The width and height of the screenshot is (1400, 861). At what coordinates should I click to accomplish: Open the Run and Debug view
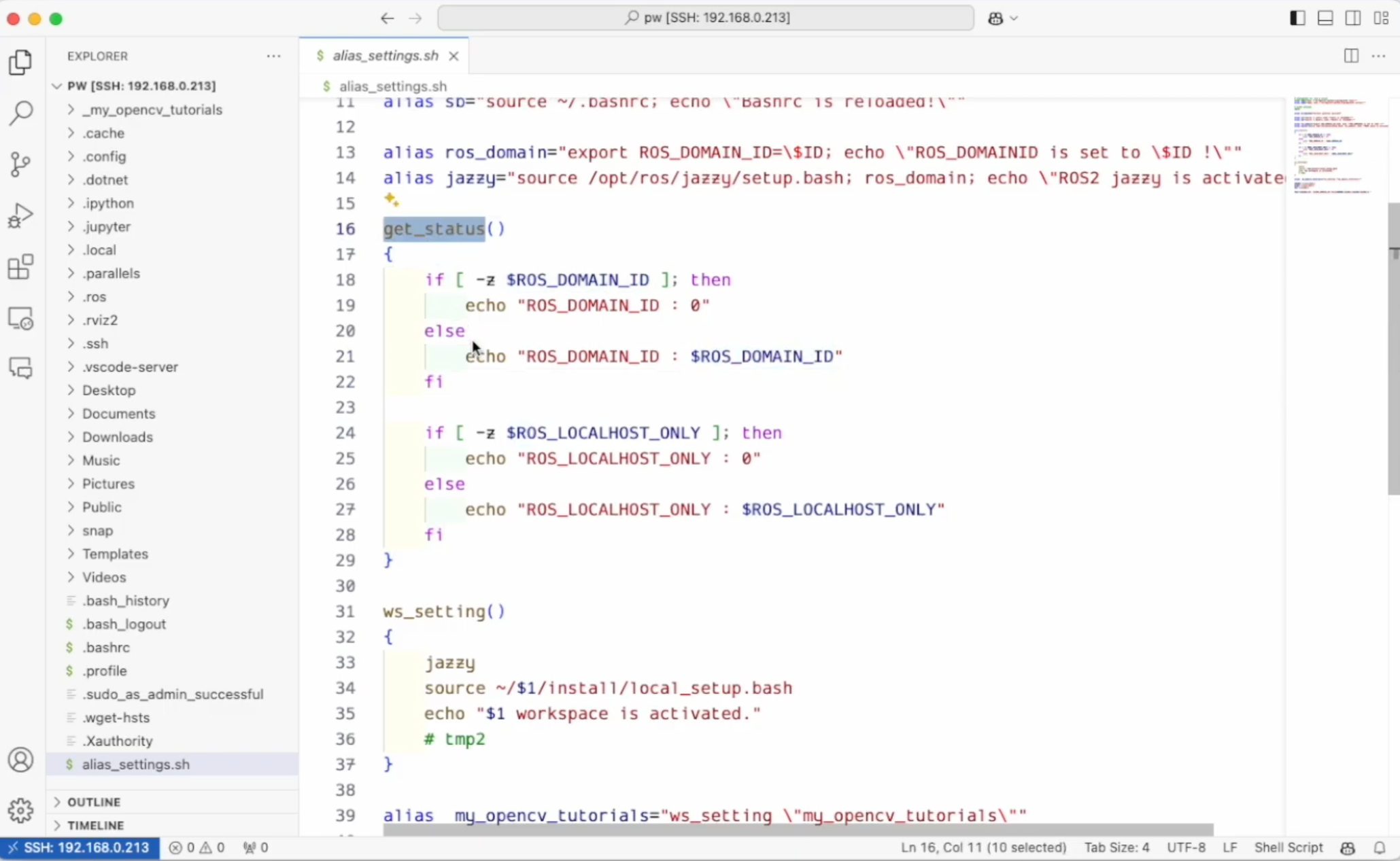20,215
